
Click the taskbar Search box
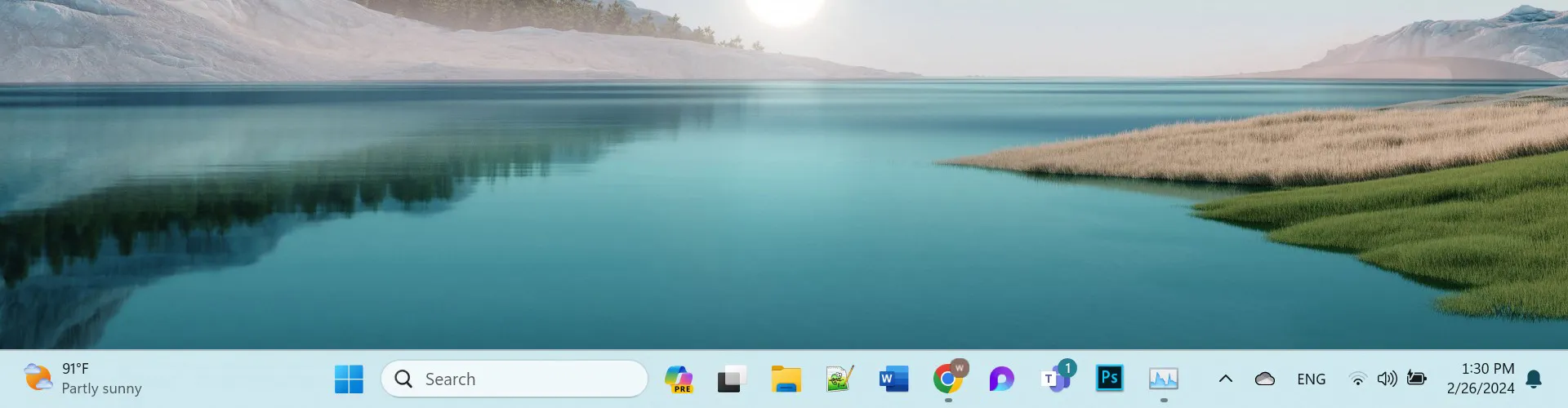coord(514,379)
